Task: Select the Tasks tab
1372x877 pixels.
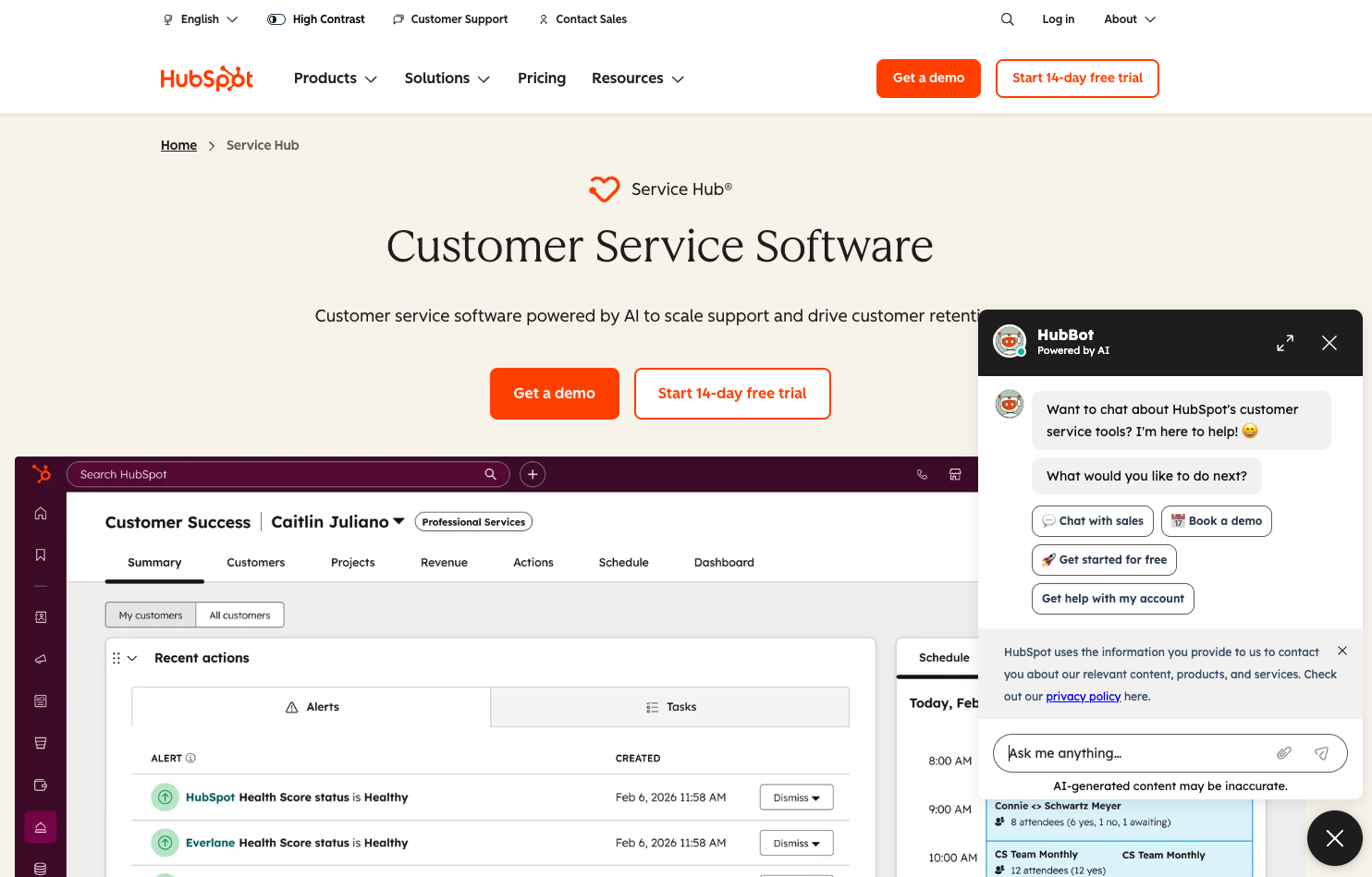Action: (x=670, y=707)
